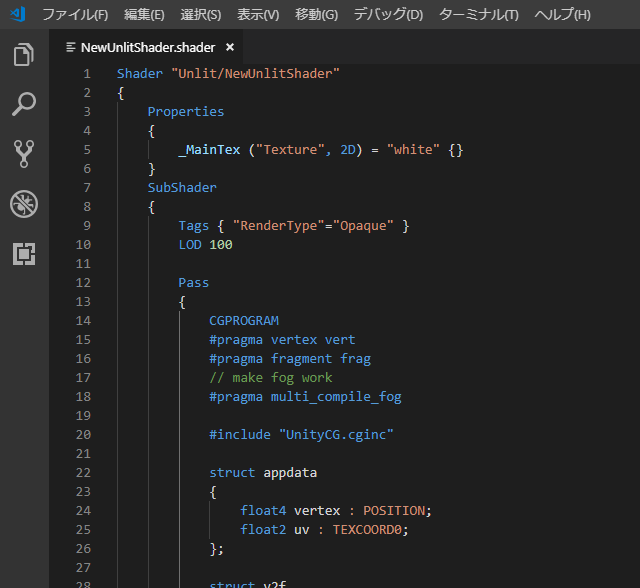This screenshot has height=588, width=640.
Task: Click "#pragma vertex vert" line
Action: coord(282,340)
